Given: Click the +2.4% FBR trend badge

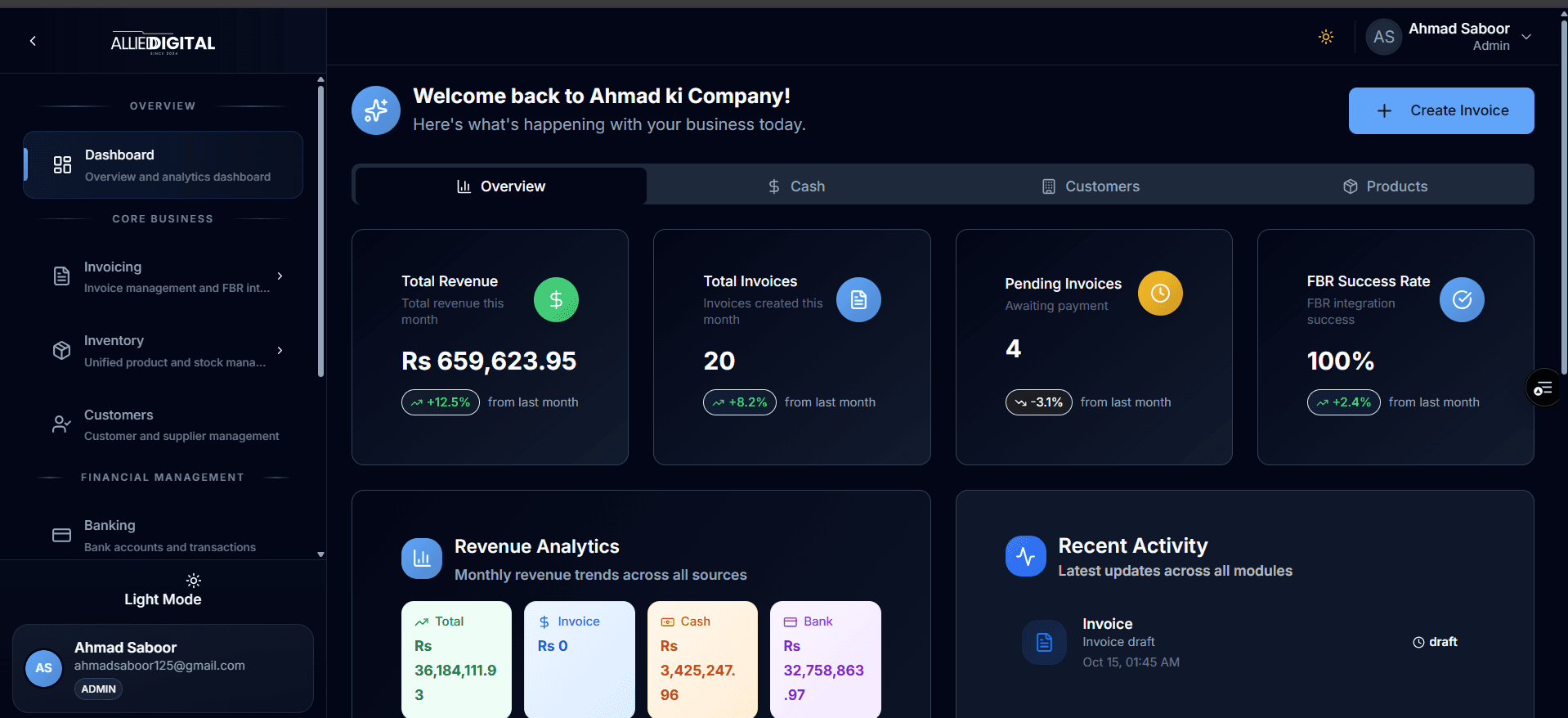Looking at the screenshot, I should pyautogui.click(x=1344, y=402).
